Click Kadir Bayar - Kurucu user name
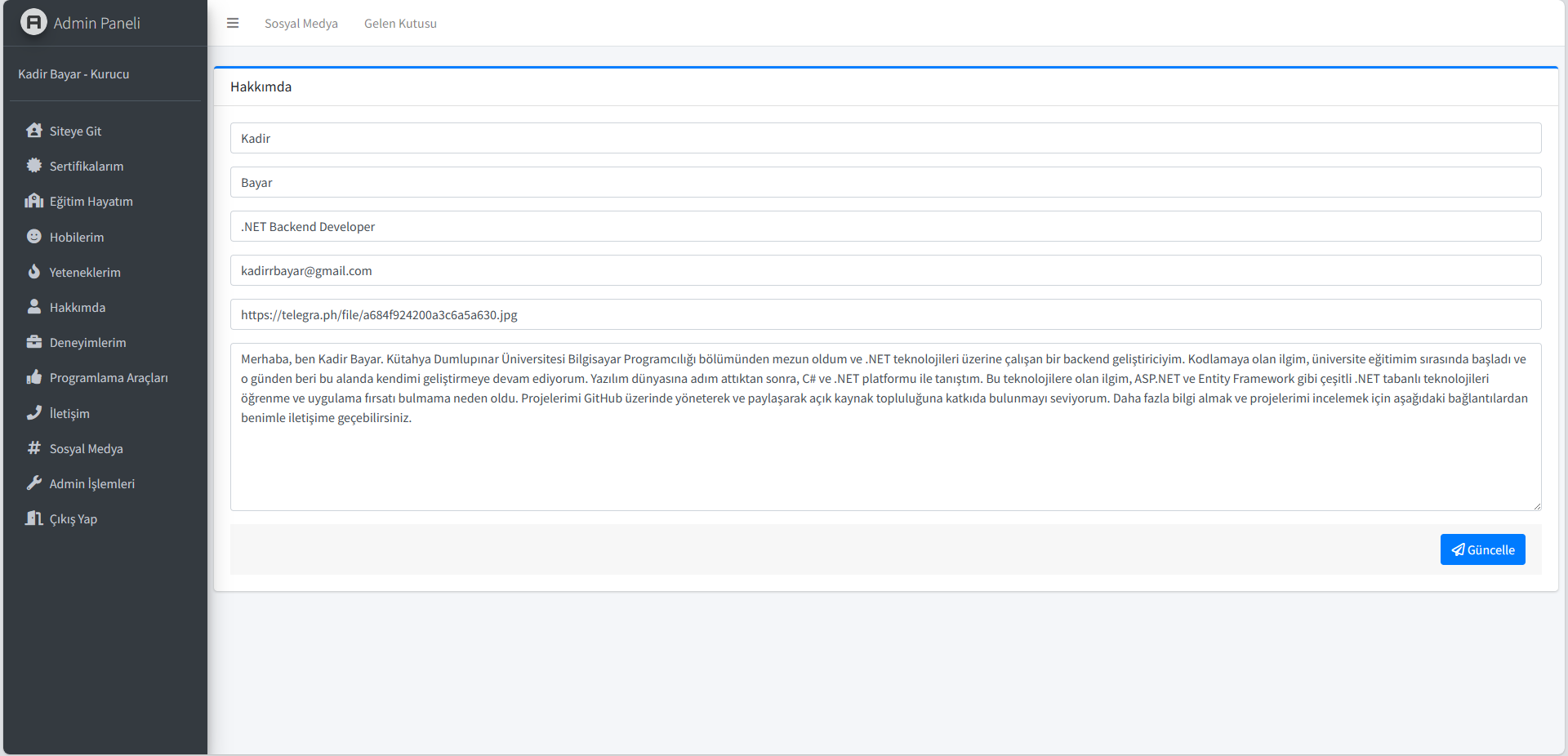This screenshot has width=1568, height=756. [x=73, y=74]
